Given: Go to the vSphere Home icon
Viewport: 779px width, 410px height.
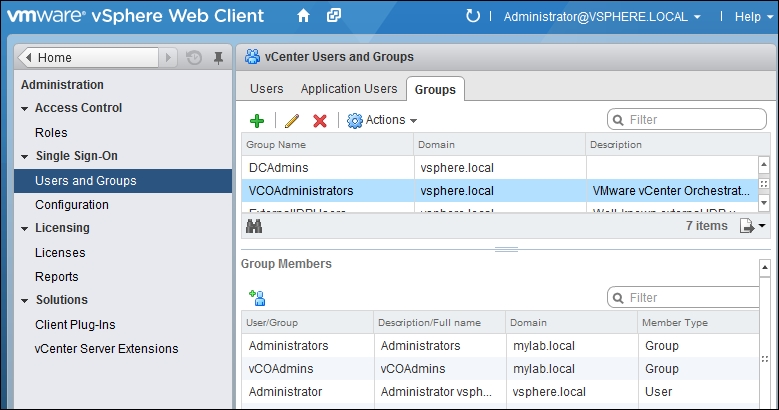Looking at the screenshot, I should [x=303, y=16].
